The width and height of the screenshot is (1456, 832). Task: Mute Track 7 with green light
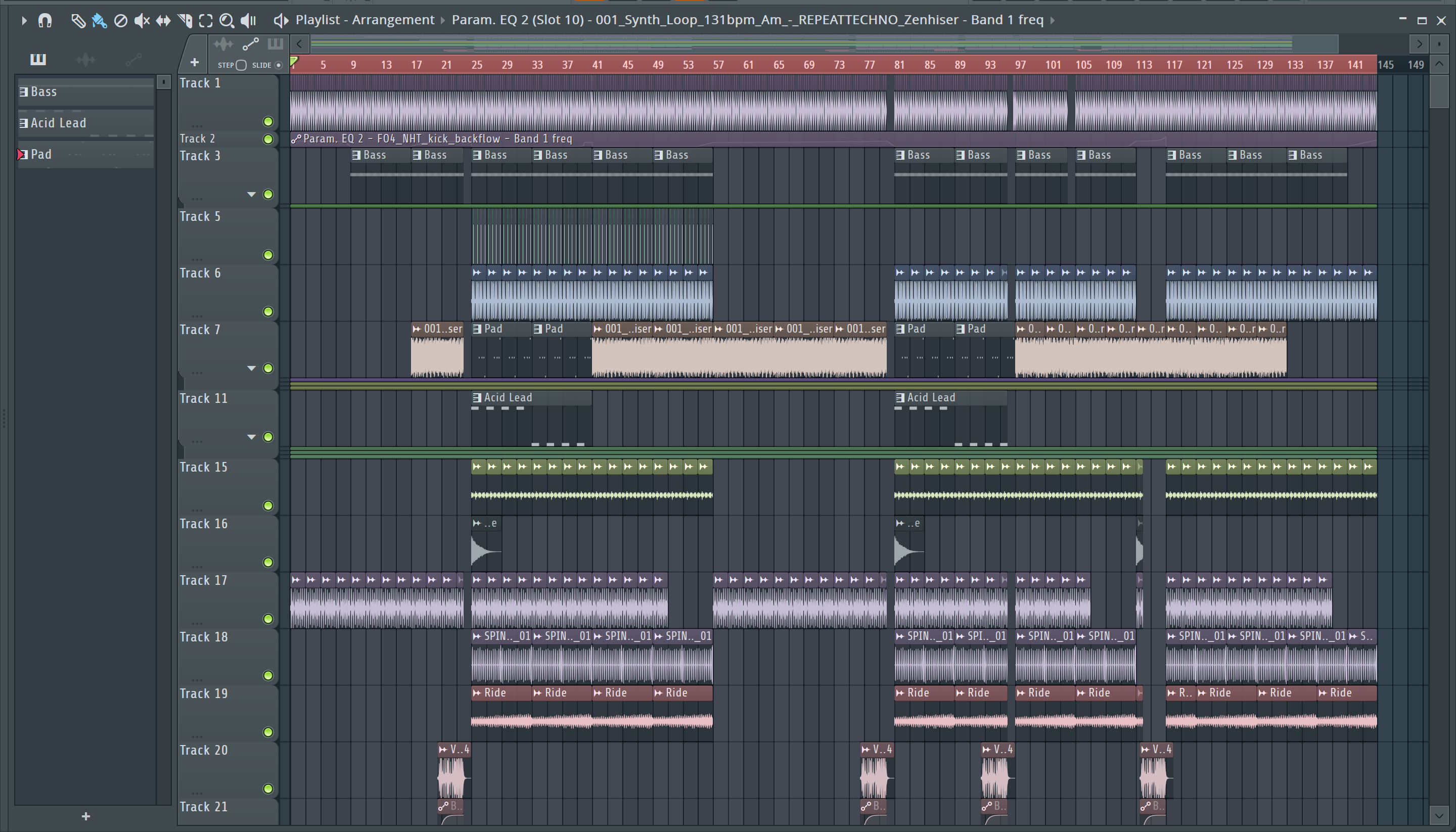pyautogui.click(x=268, y=368)
